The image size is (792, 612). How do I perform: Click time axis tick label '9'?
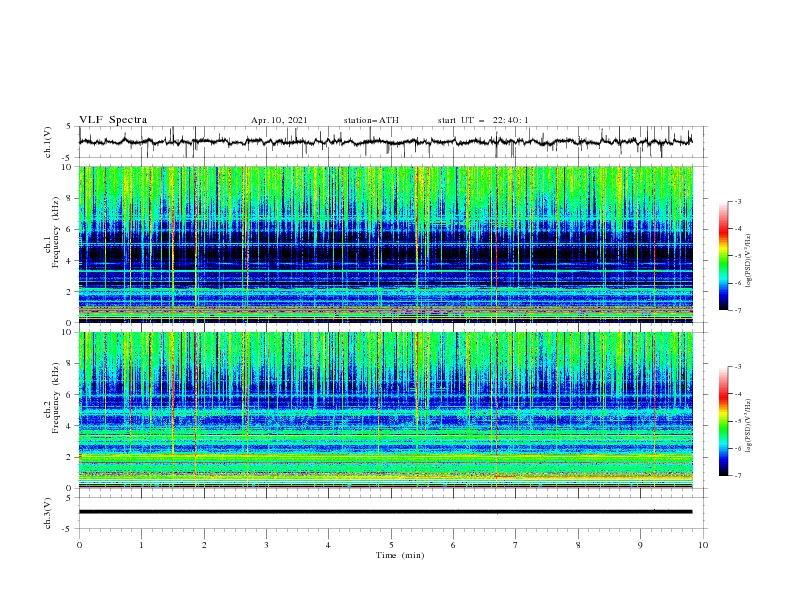(x=640, y=545)
